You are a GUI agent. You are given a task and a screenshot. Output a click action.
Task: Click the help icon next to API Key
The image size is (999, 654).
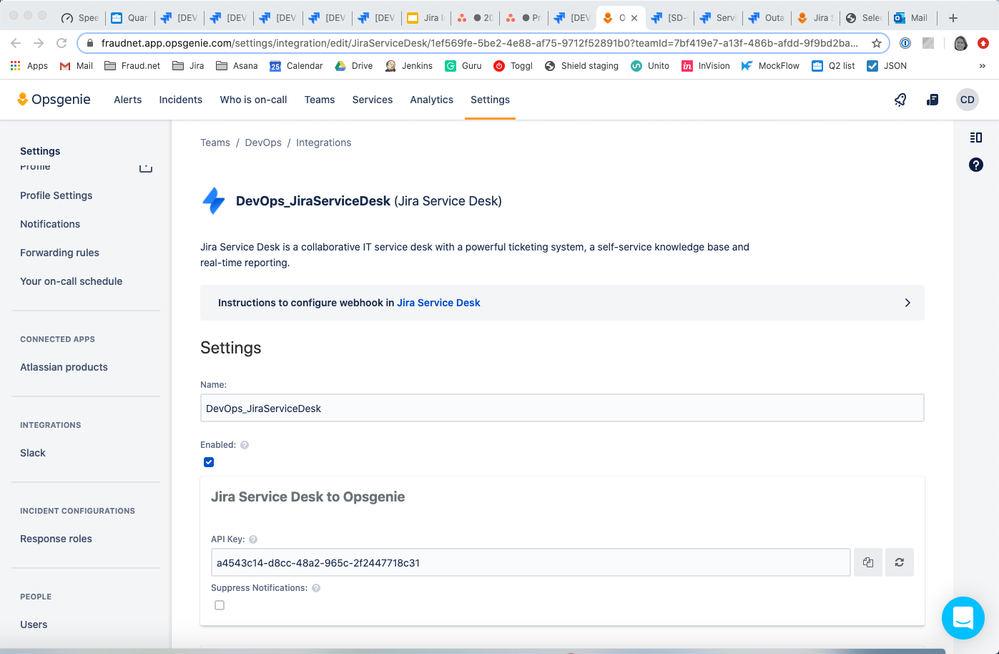(253, 539)
